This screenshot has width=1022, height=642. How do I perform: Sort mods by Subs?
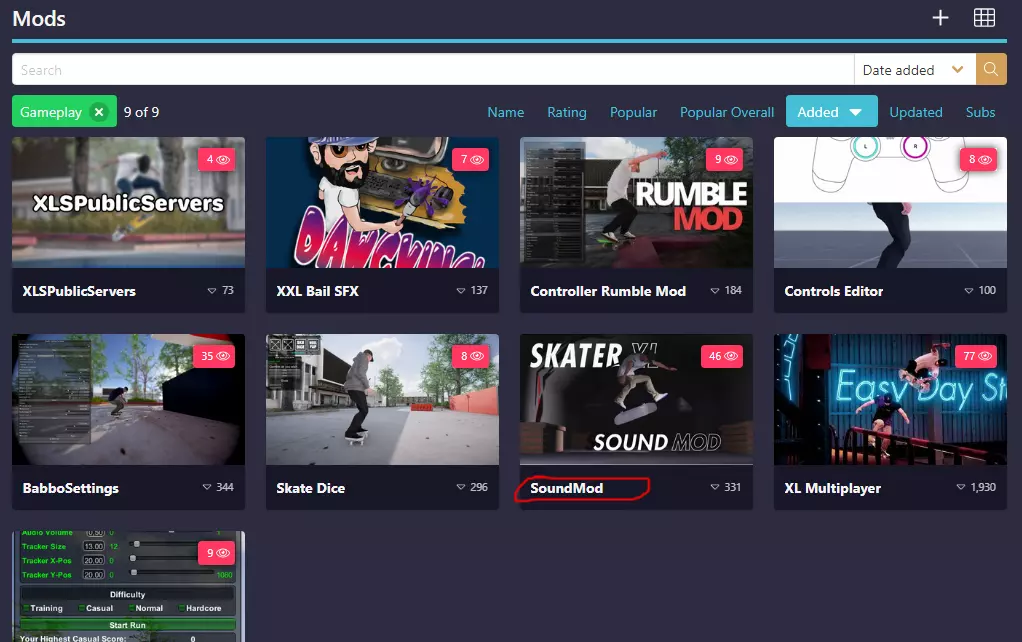point(980,112)
